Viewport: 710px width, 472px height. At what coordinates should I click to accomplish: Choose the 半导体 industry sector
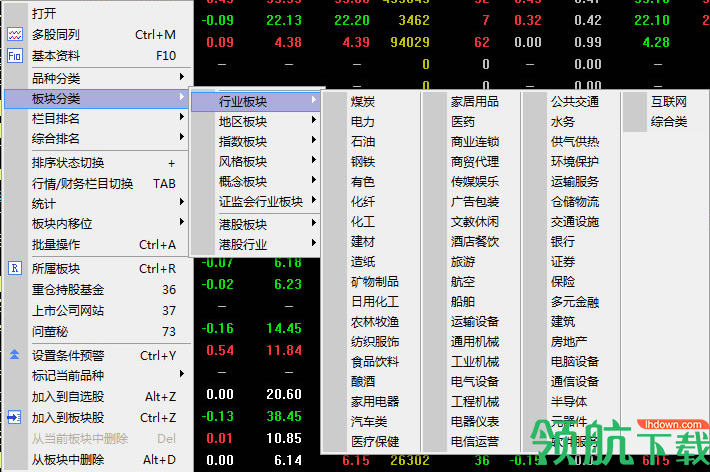569,401
